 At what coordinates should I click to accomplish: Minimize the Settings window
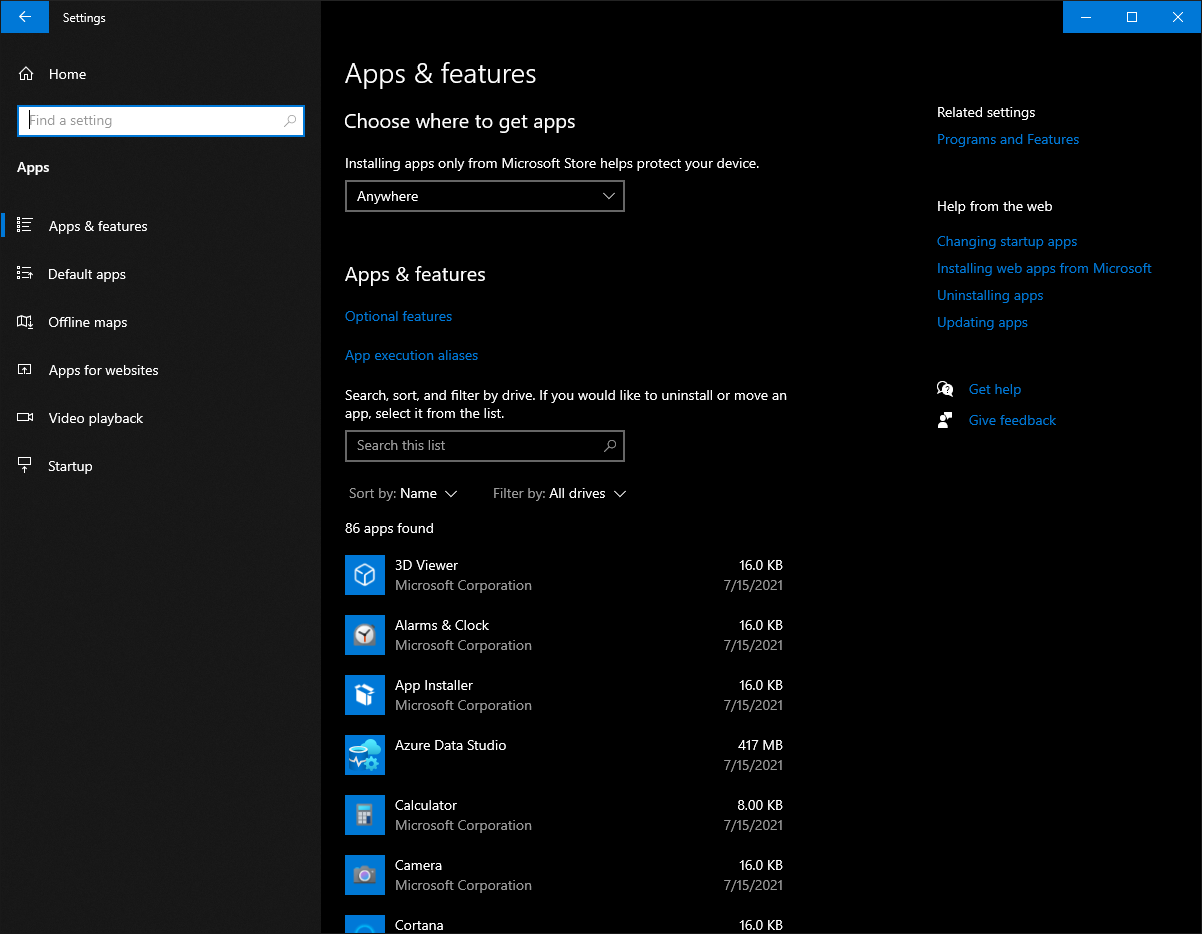(x=1086, y=17)
